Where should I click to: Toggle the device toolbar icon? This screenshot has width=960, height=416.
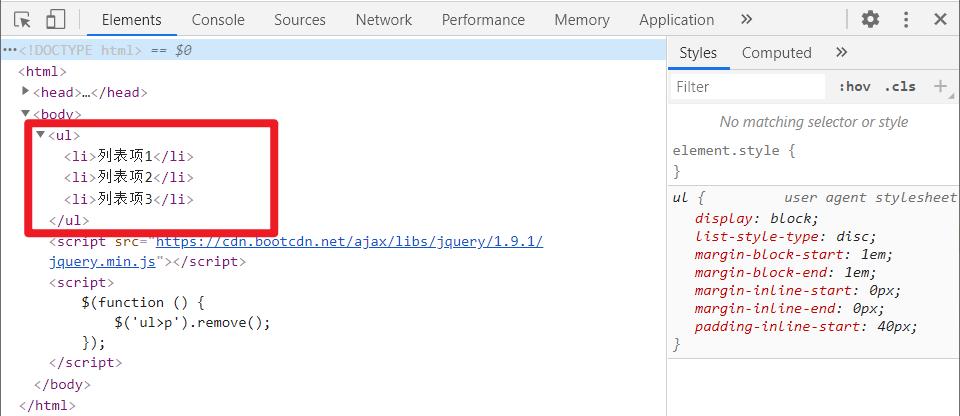click(x=56, y=20)
